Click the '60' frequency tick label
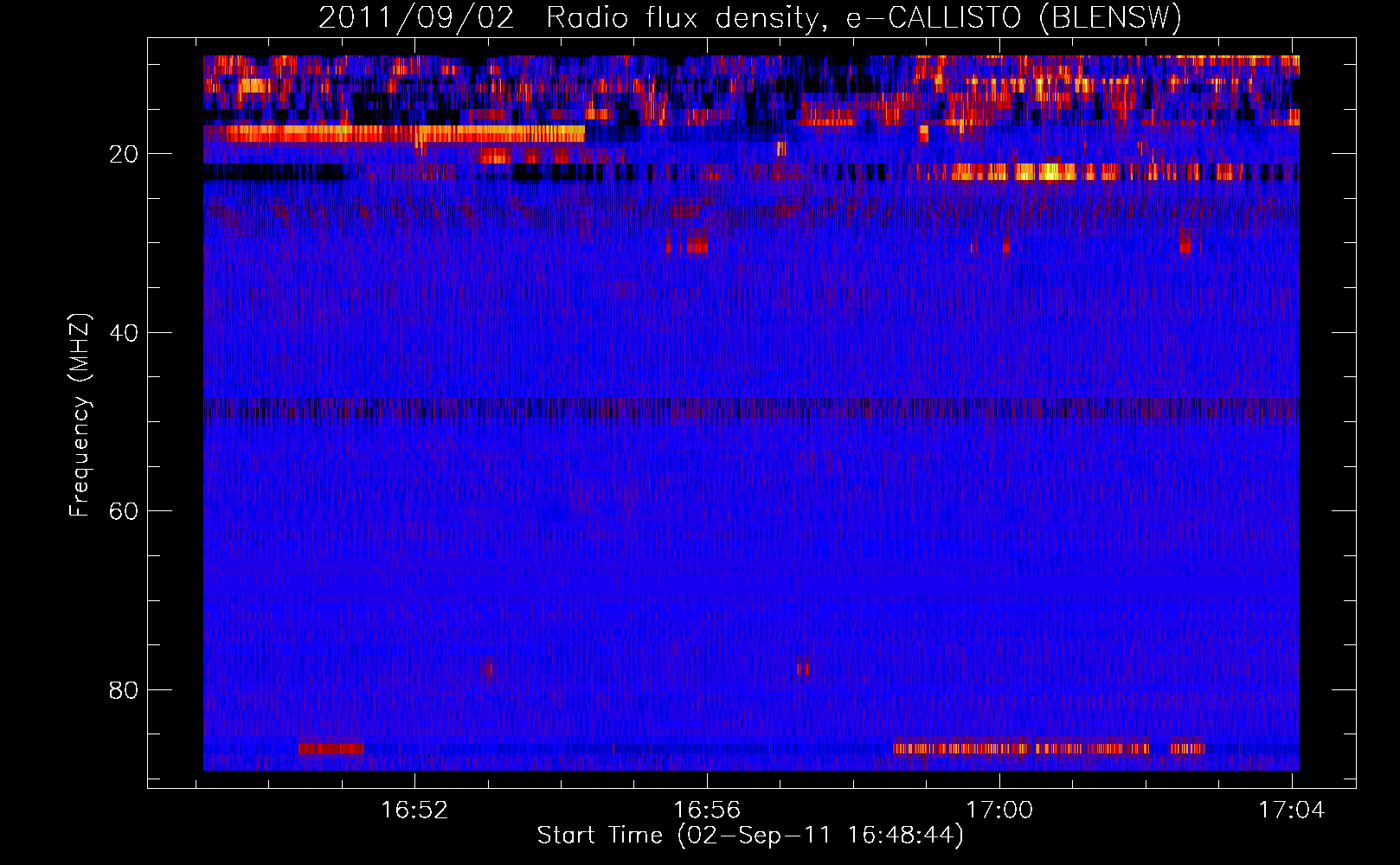 click(125, 511)
